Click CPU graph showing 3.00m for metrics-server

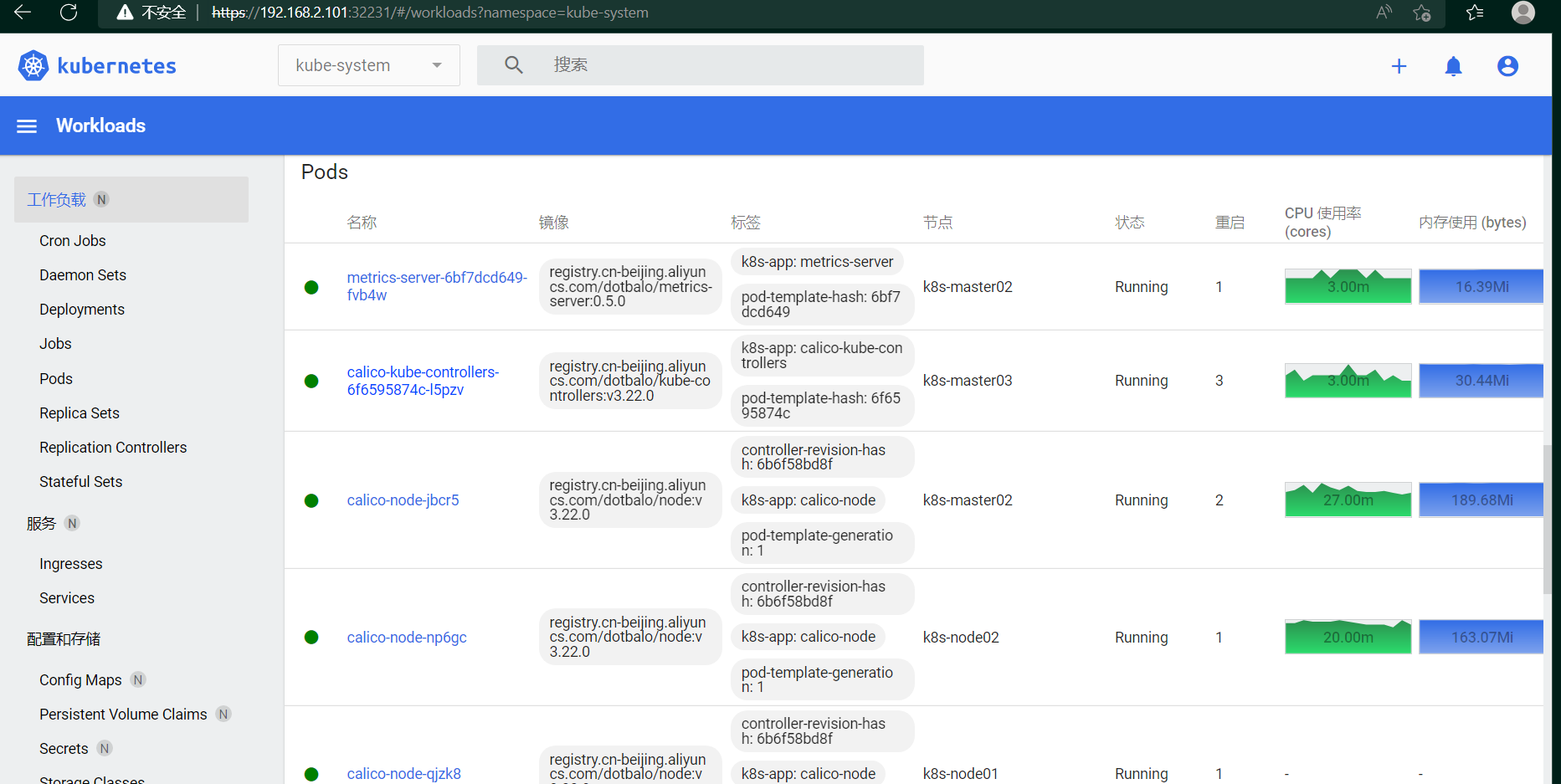(1348, 286)
